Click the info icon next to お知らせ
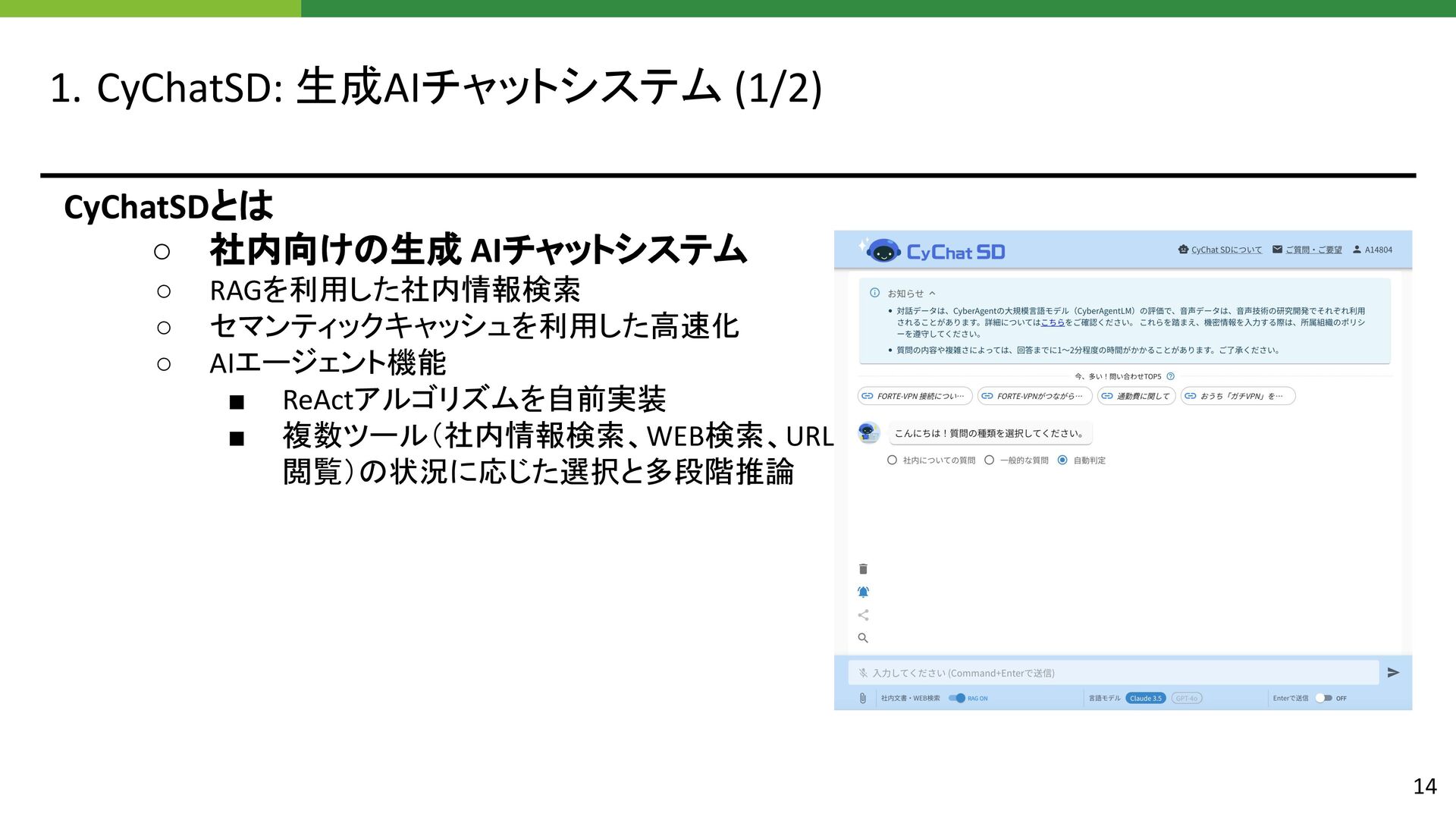1456x820 pixels. point(874,293)
